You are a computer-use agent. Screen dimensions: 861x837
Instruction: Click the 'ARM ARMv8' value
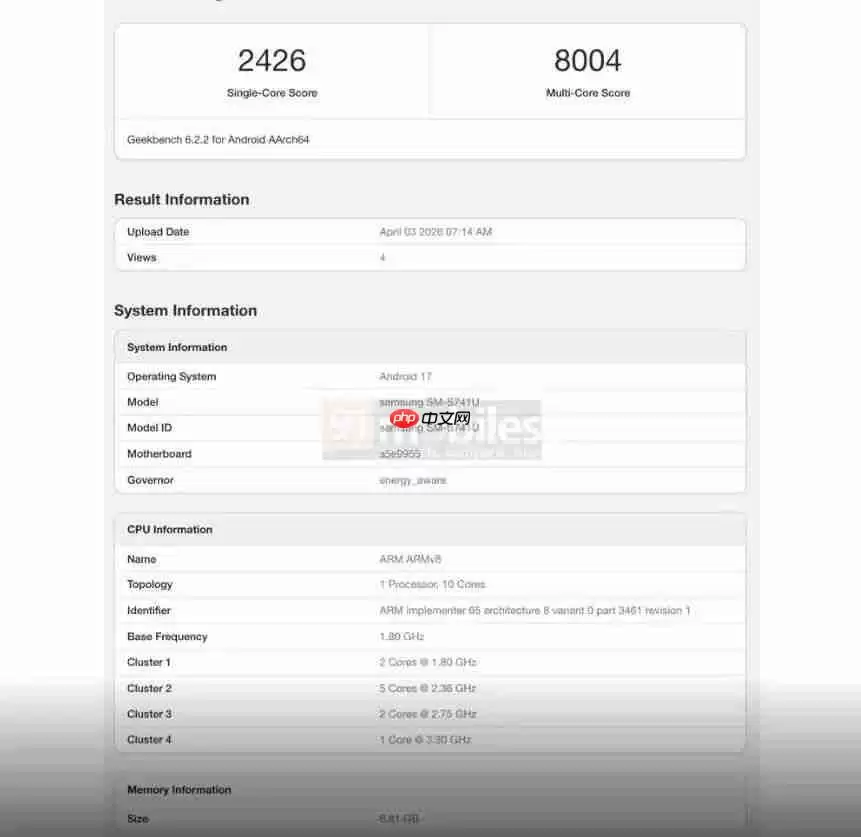click(410, 559)
